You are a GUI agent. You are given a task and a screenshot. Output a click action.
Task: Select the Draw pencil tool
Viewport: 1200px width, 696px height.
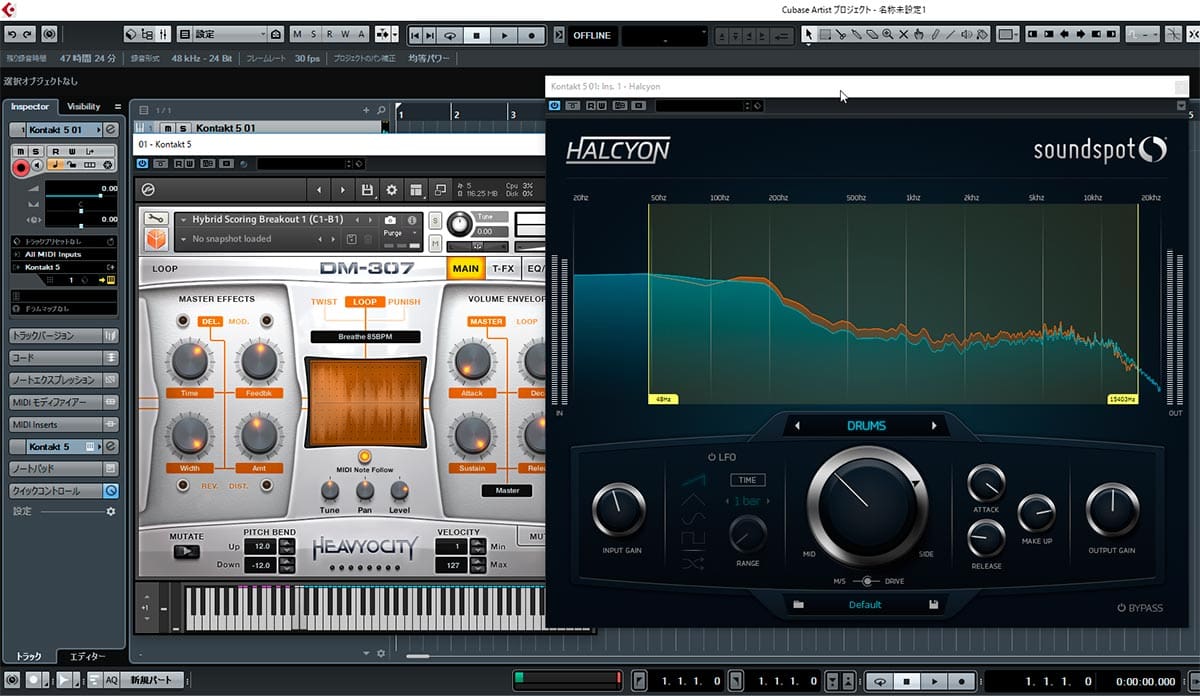tap(934, 34)
